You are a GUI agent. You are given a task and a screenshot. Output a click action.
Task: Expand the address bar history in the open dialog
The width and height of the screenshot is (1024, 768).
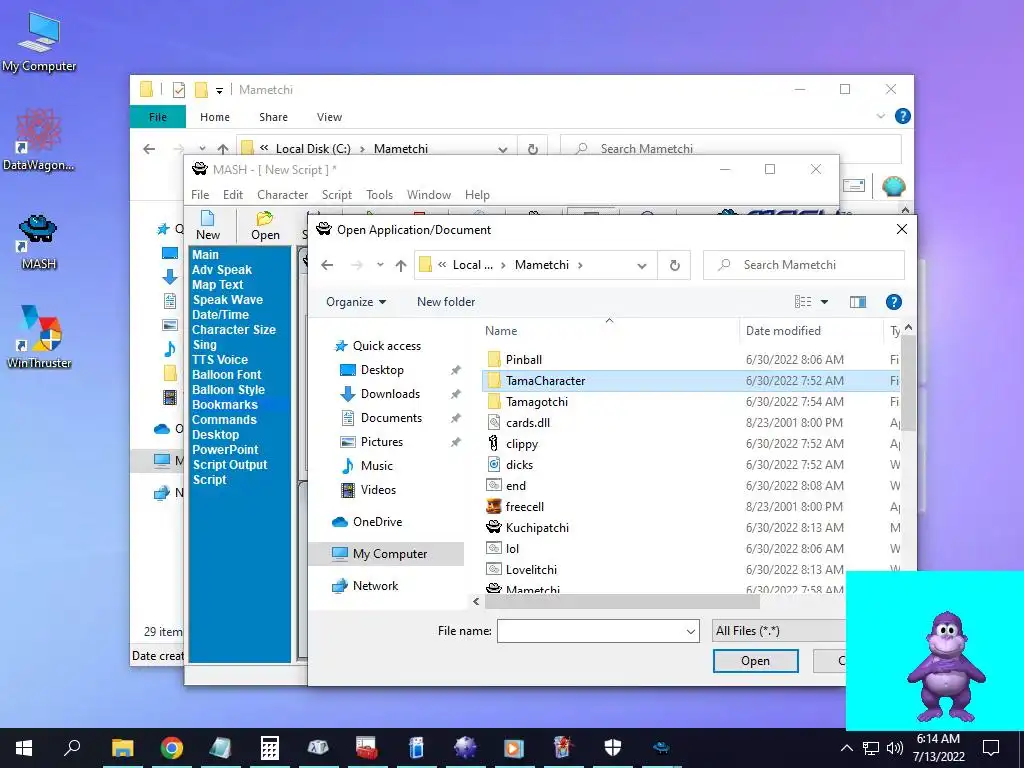(642, 265)
